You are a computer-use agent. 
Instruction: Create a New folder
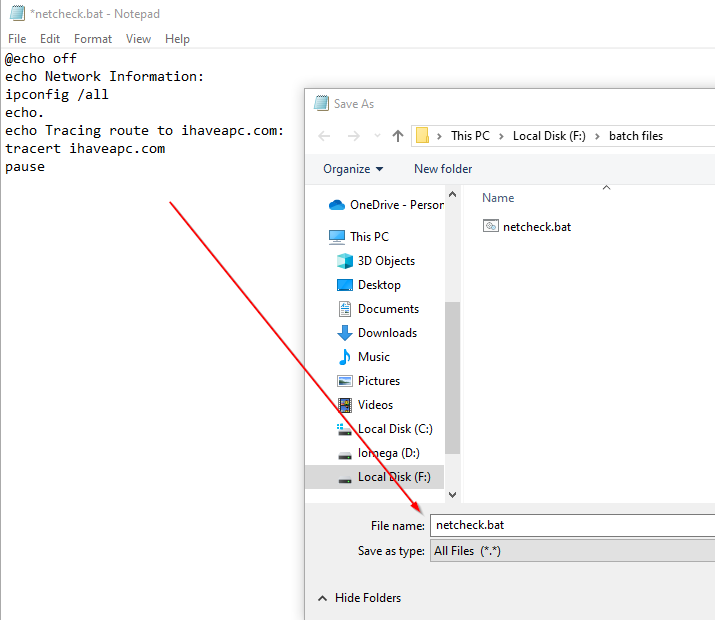tap(443, 169)
